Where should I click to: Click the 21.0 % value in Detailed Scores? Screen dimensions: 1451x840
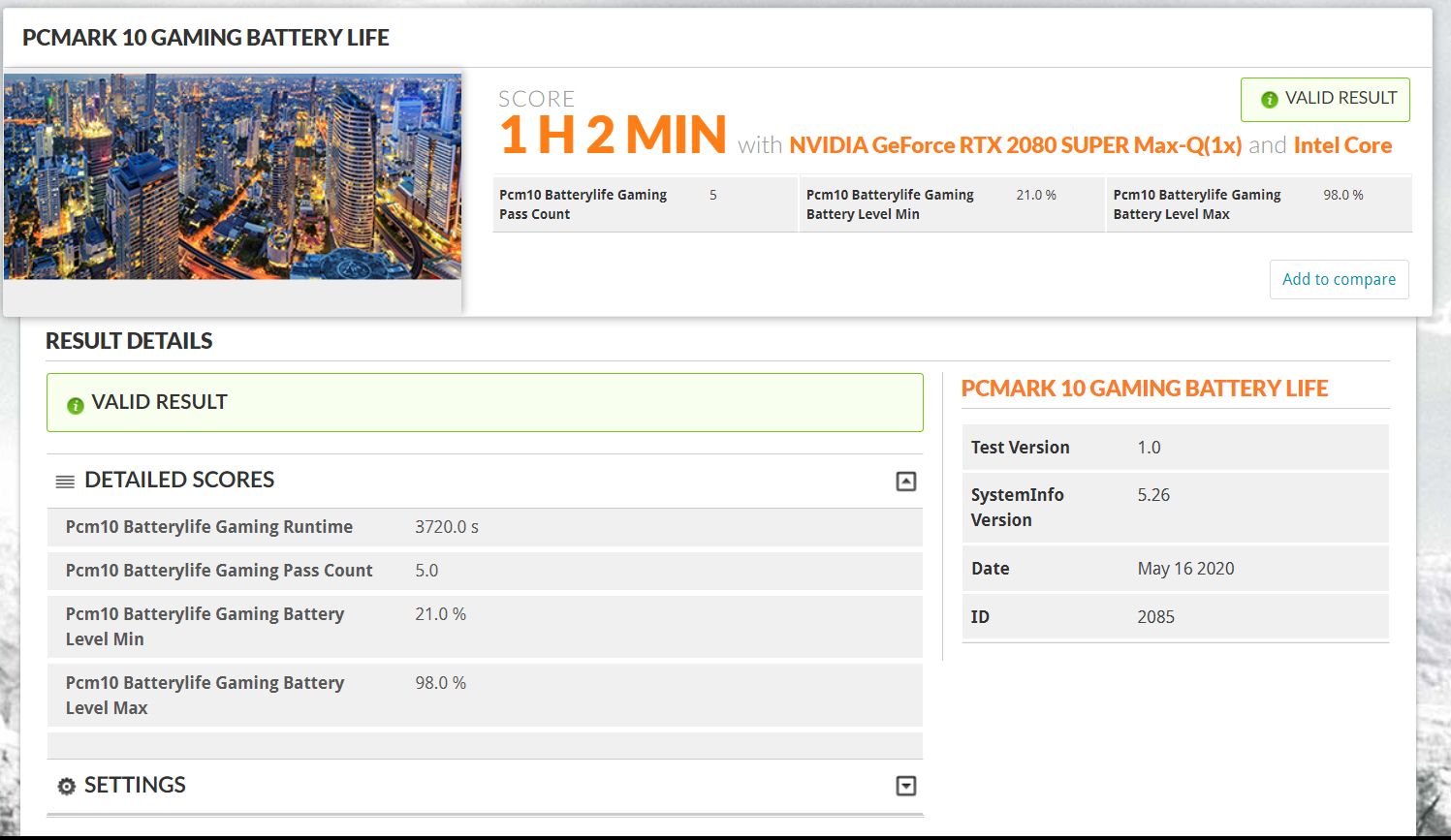click(441, 614)
